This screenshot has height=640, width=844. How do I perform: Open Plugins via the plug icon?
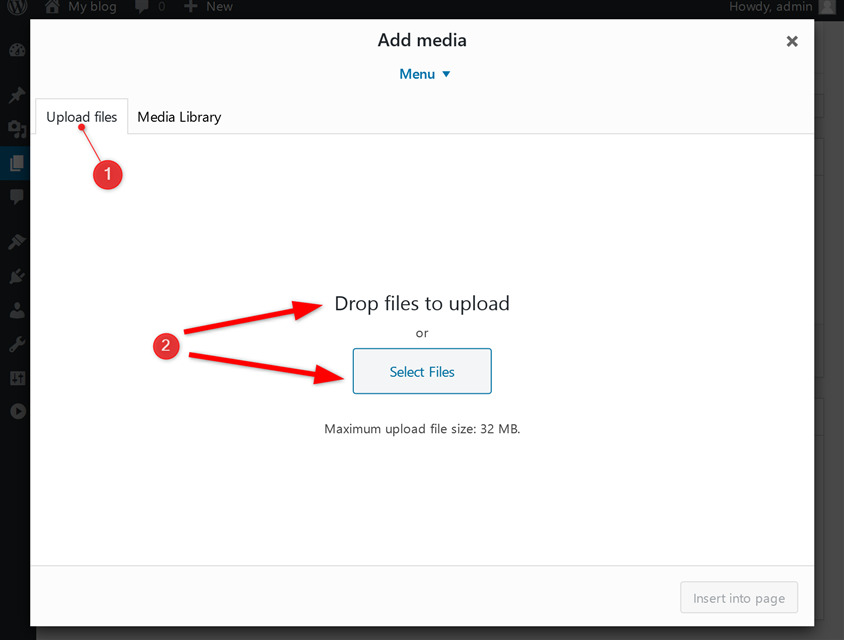[15, 275]
